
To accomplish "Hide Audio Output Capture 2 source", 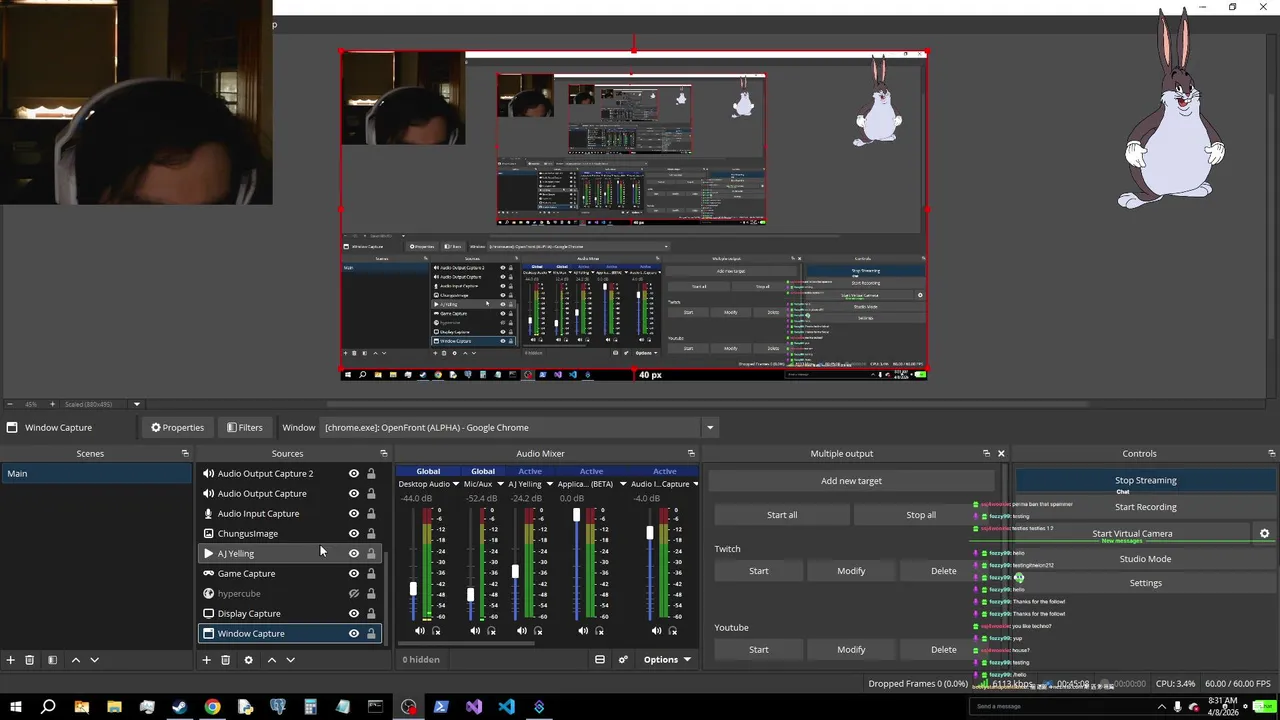I will [353, 474].
